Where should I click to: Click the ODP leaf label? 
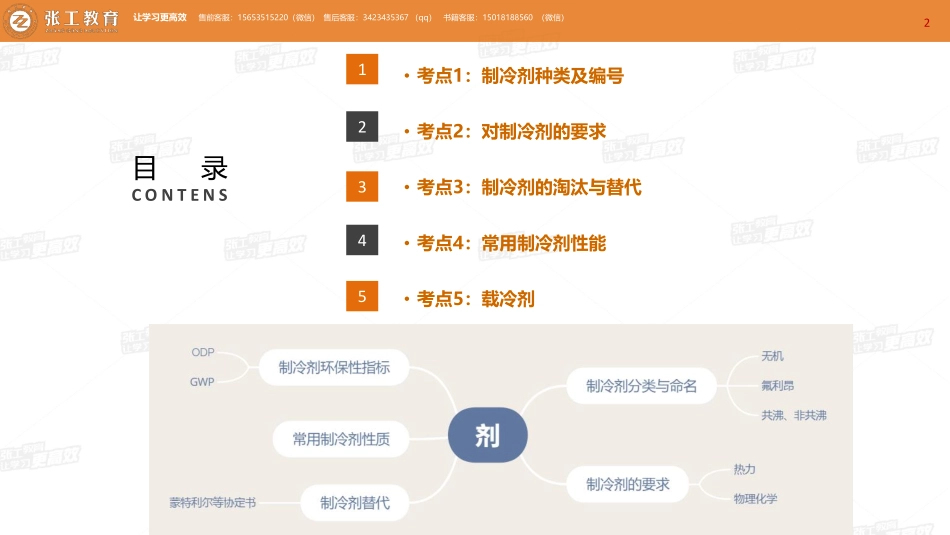click(x=203, y=353)
